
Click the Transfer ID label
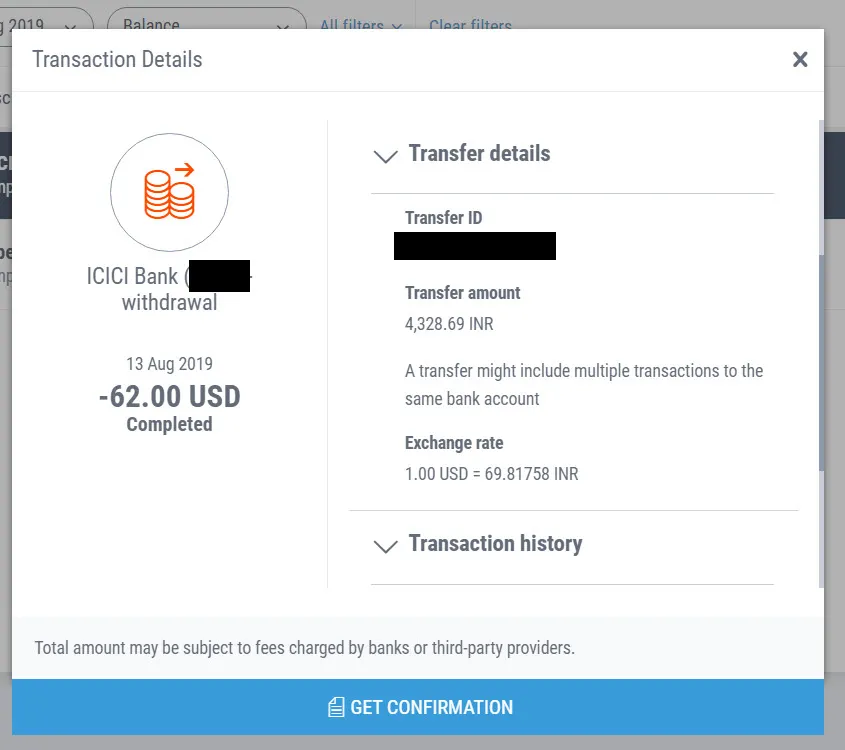tap(444, 218)
